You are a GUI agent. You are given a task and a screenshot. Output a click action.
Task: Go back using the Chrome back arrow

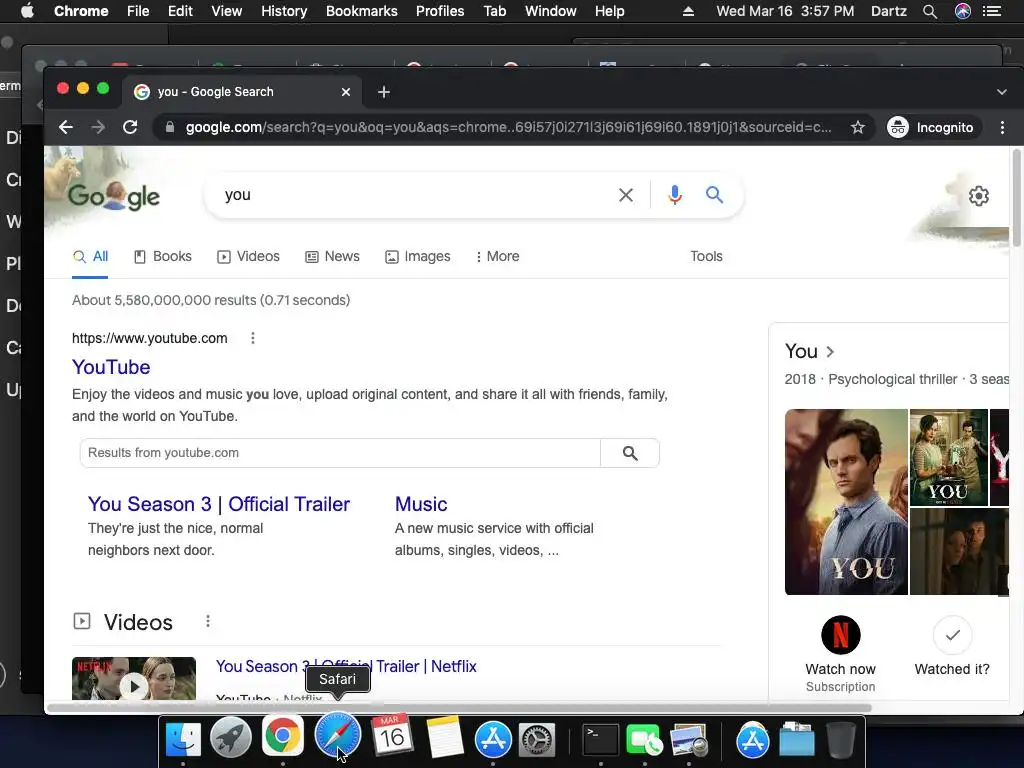(x=65, y=127)
